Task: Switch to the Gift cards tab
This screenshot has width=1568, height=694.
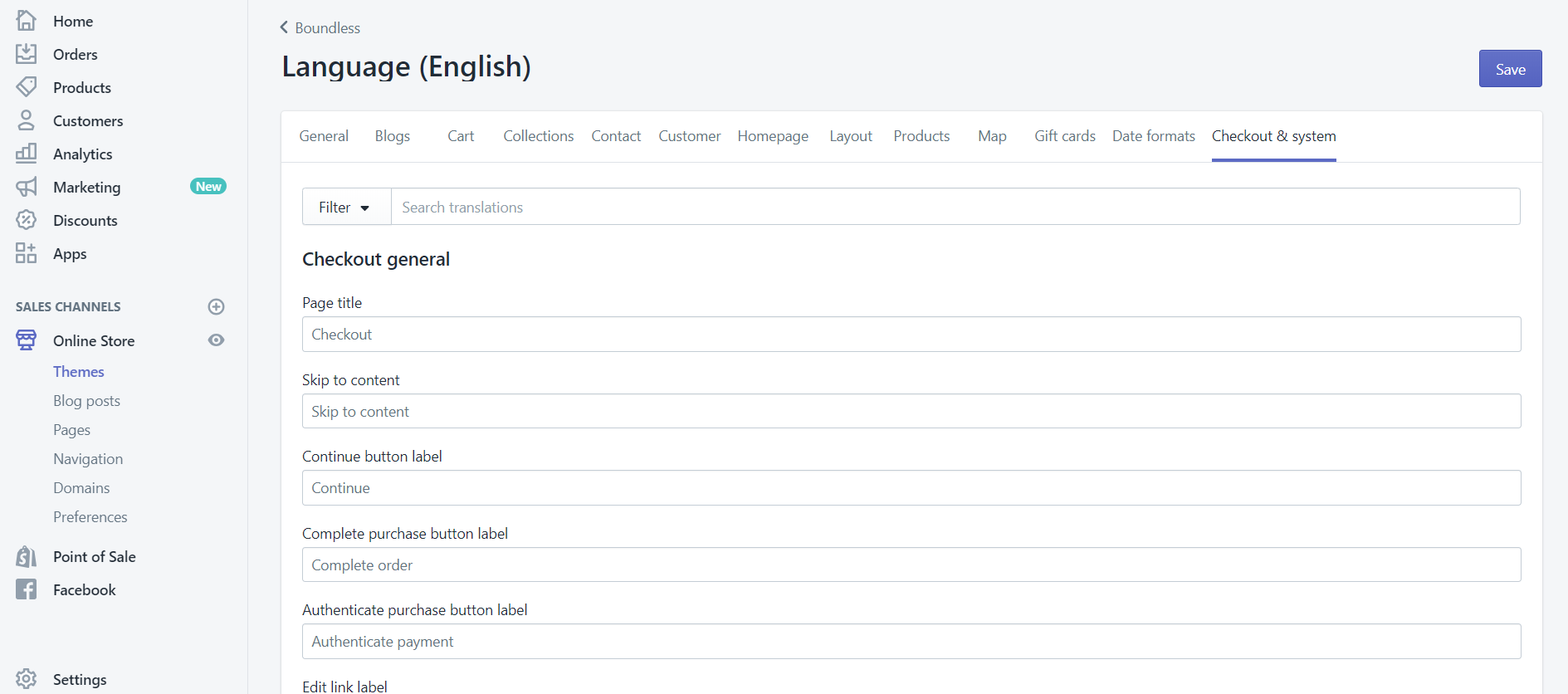Action: [1064, 136]
